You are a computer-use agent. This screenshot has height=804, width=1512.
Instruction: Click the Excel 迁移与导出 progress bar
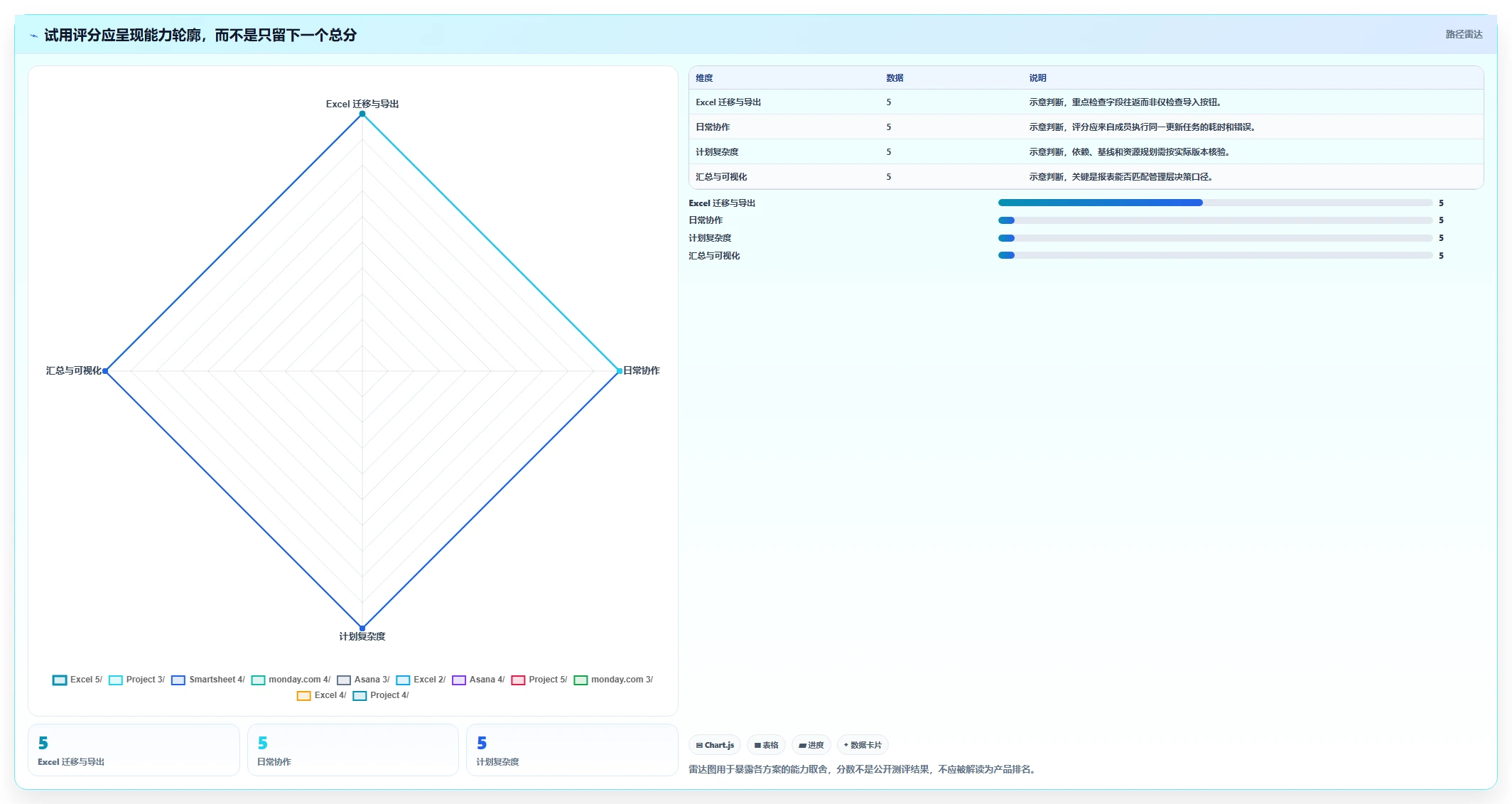(x=1215, y=203)
